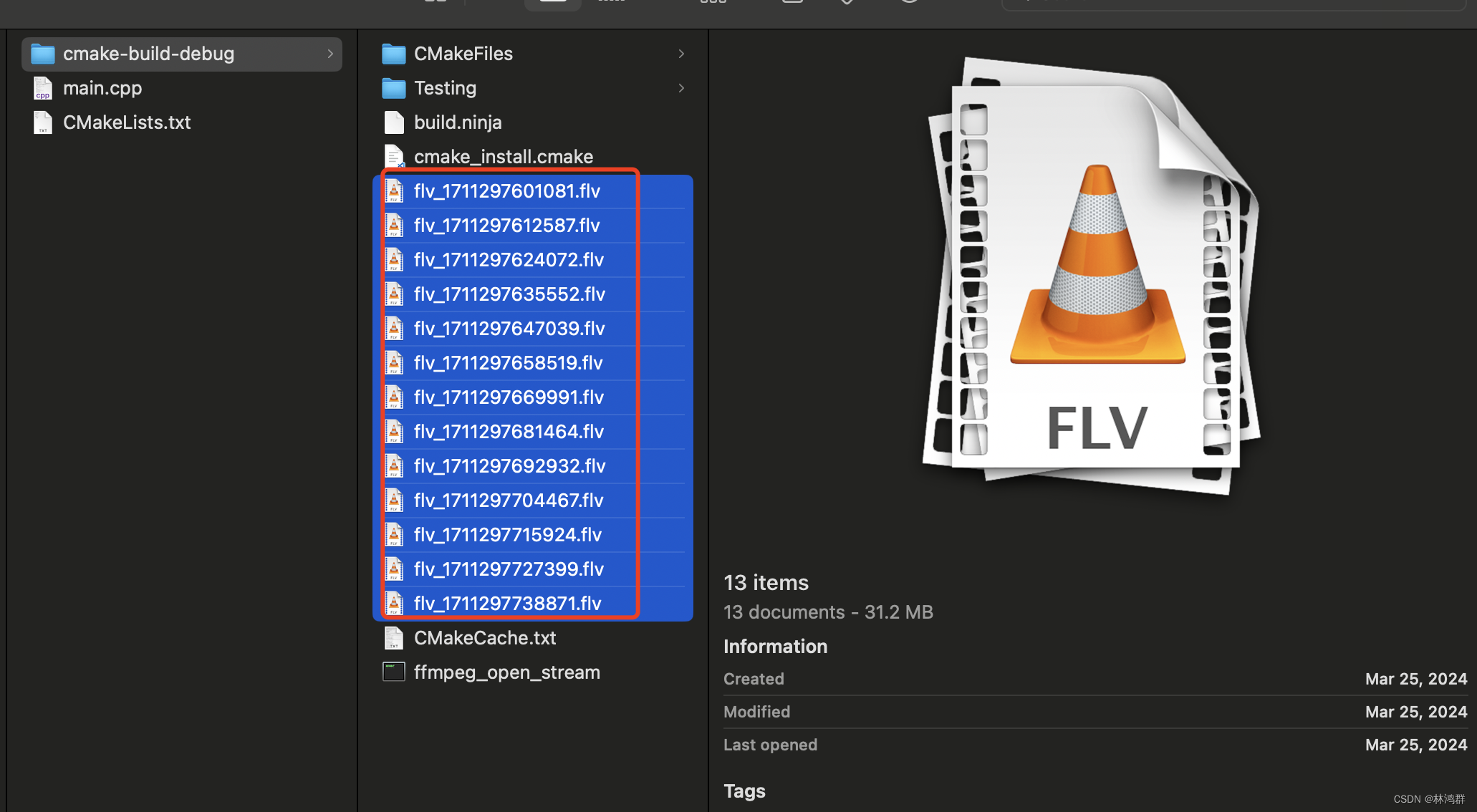Select CMakeLists.txt file name
Screen dimensions: 1477x812
click(127, 122)
